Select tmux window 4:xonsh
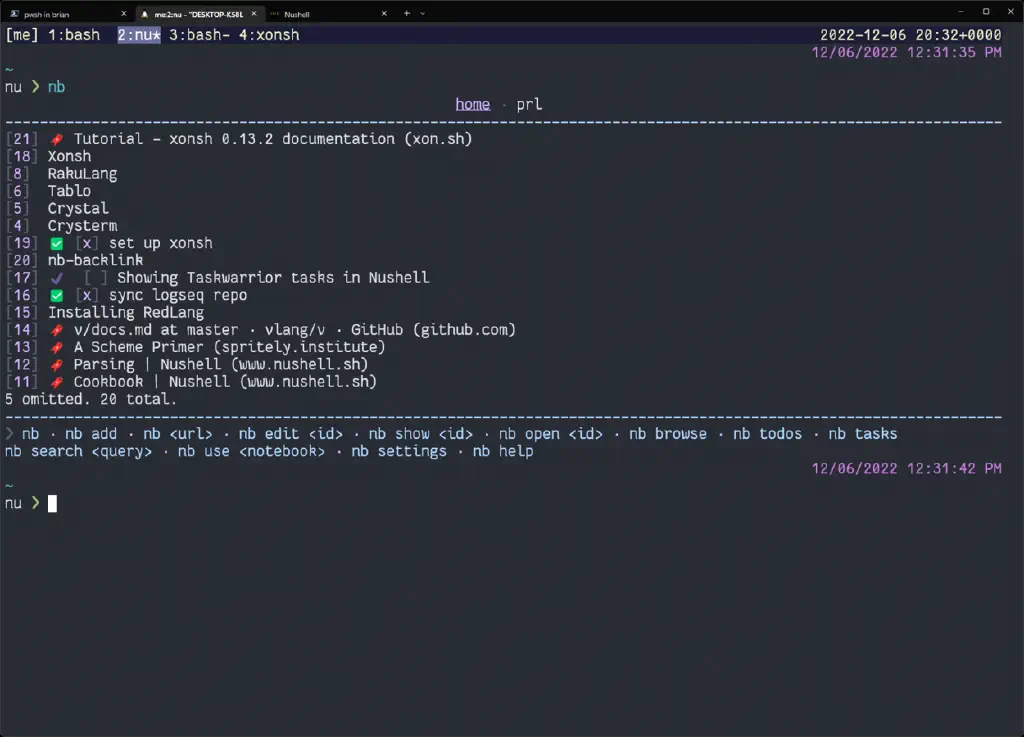Viewport: 1024px width, 737px height. click(x=269, y=35)
